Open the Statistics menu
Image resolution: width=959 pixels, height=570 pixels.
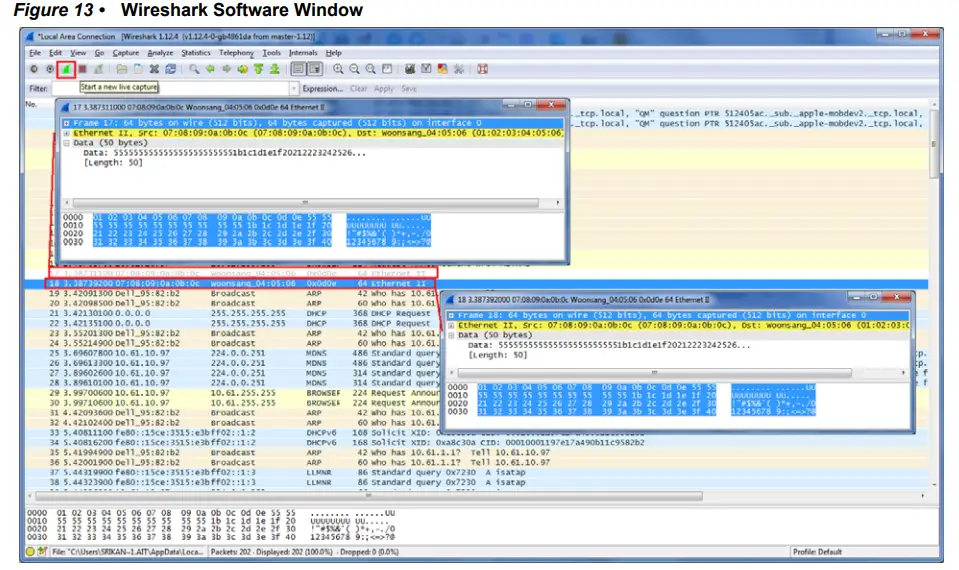pos(196,53)
